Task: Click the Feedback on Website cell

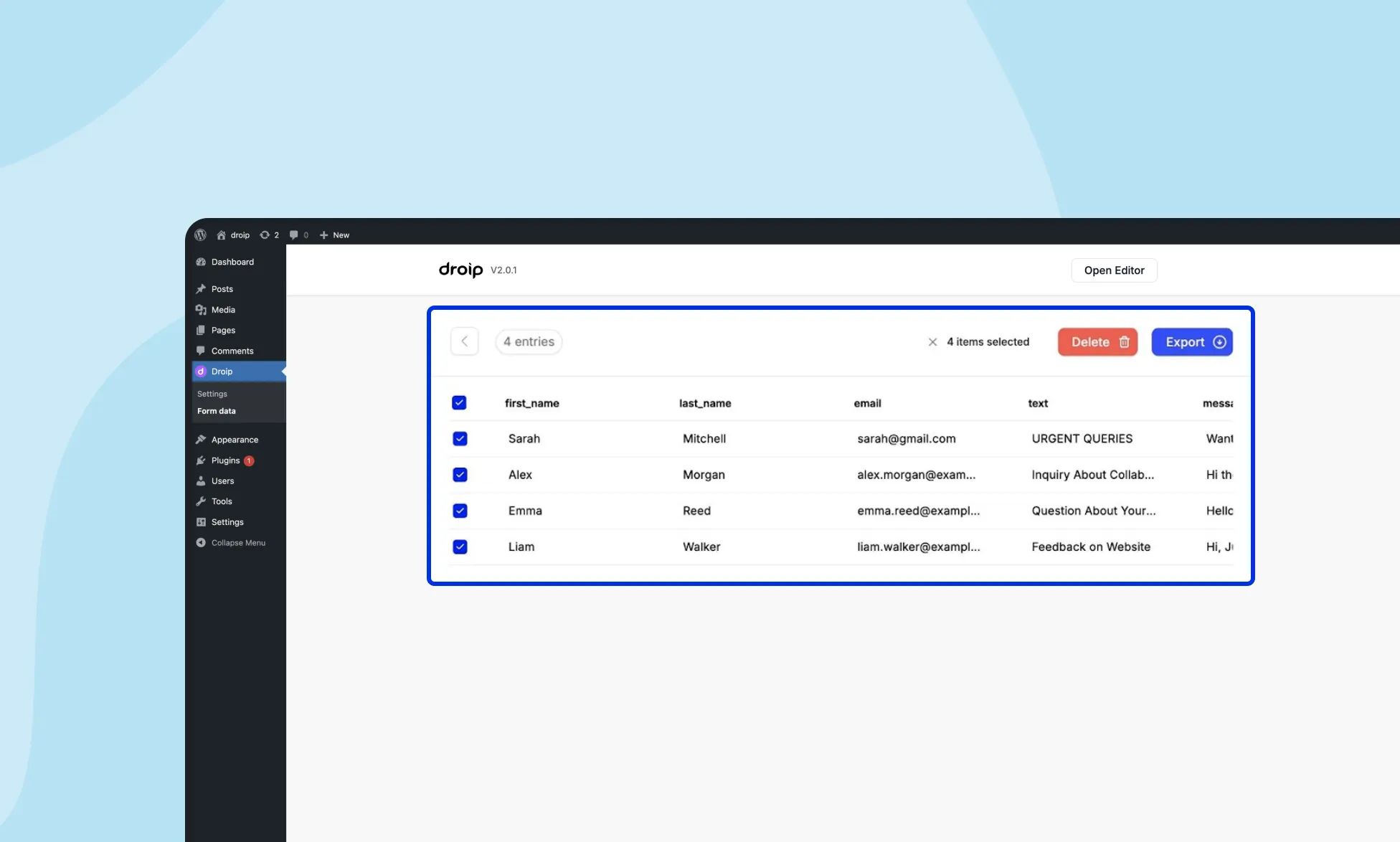Action: (1091, 547)
